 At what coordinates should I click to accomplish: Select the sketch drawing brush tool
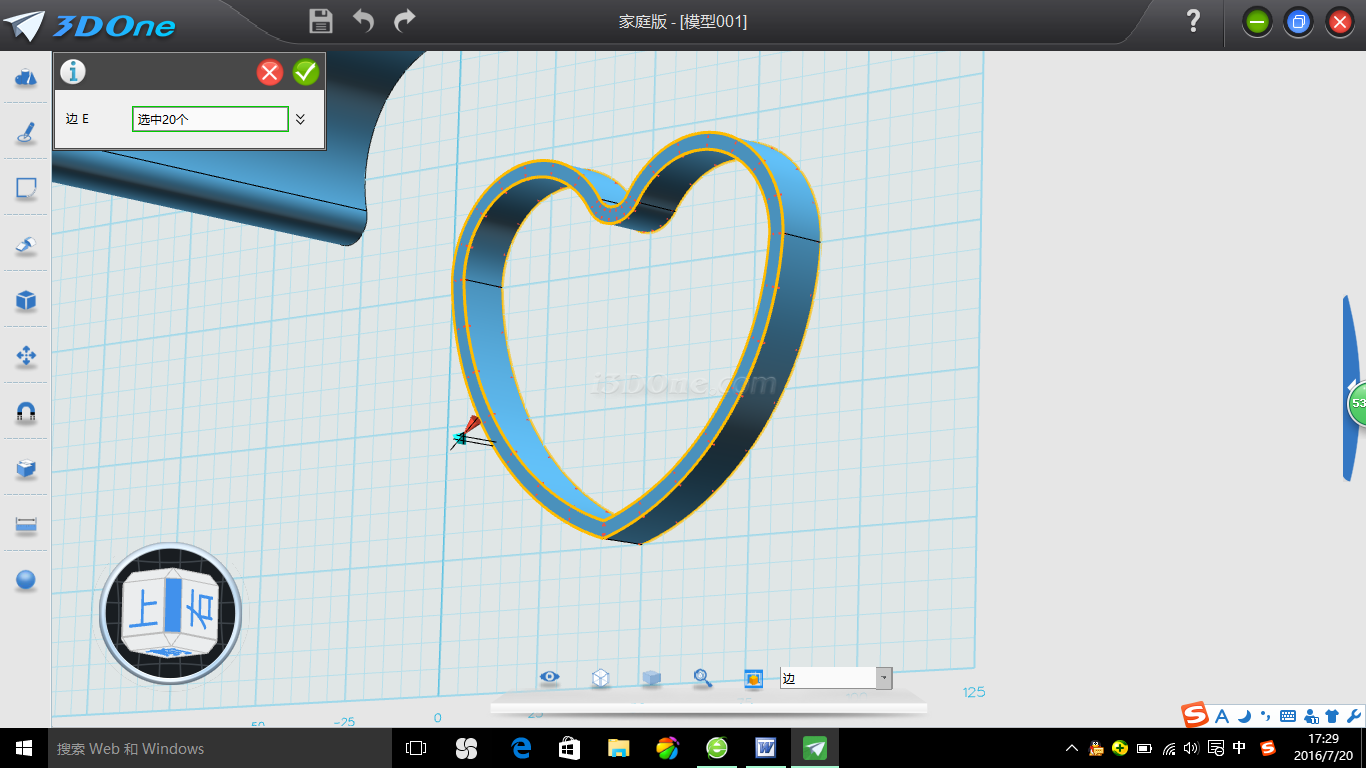26,133
